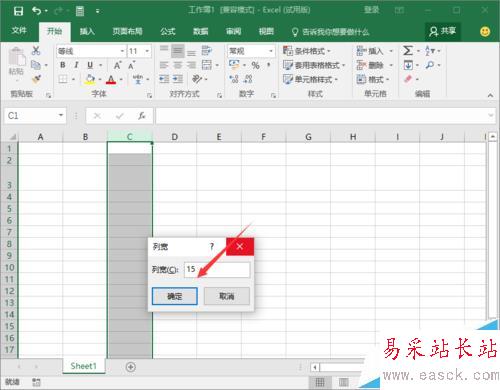Screen dimensions: 500x390
Task: Click Align Right icon
Action: tap(191, 65)
